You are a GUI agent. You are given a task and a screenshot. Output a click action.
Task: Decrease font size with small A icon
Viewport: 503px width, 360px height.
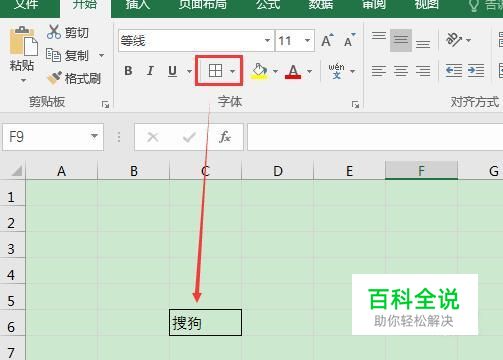click(349, 41)
